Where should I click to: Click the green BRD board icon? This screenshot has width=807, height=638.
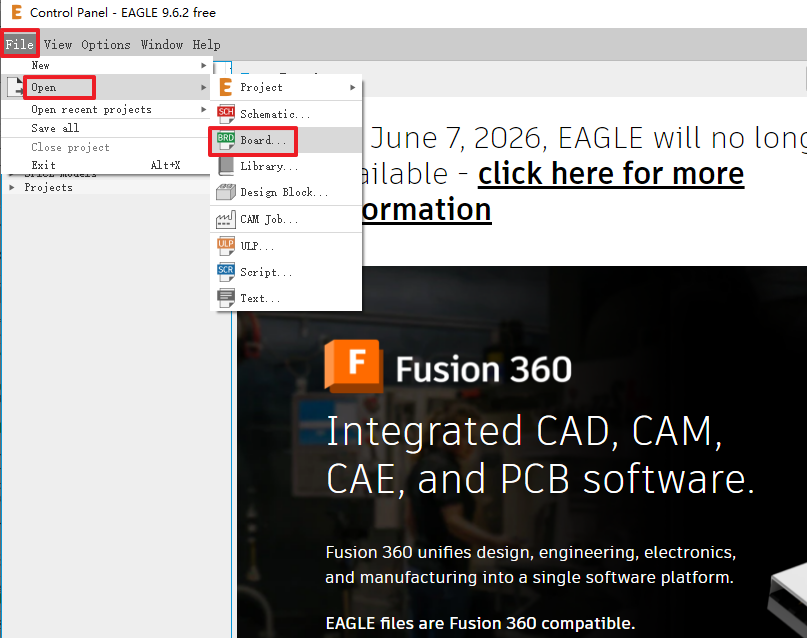pyautogui.click(x=225, y=140)
